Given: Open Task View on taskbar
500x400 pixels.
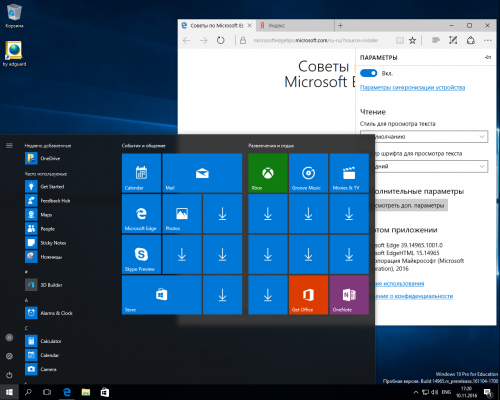Looking at the screenshot, I should point(47,392).
